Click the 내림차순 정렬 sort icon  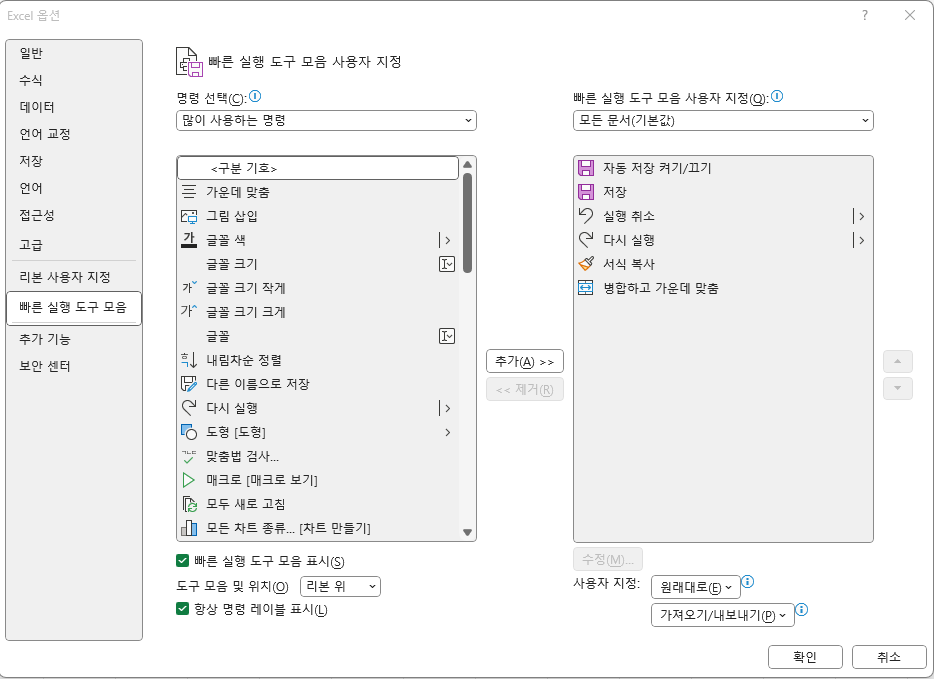click(x=189, y=360)
